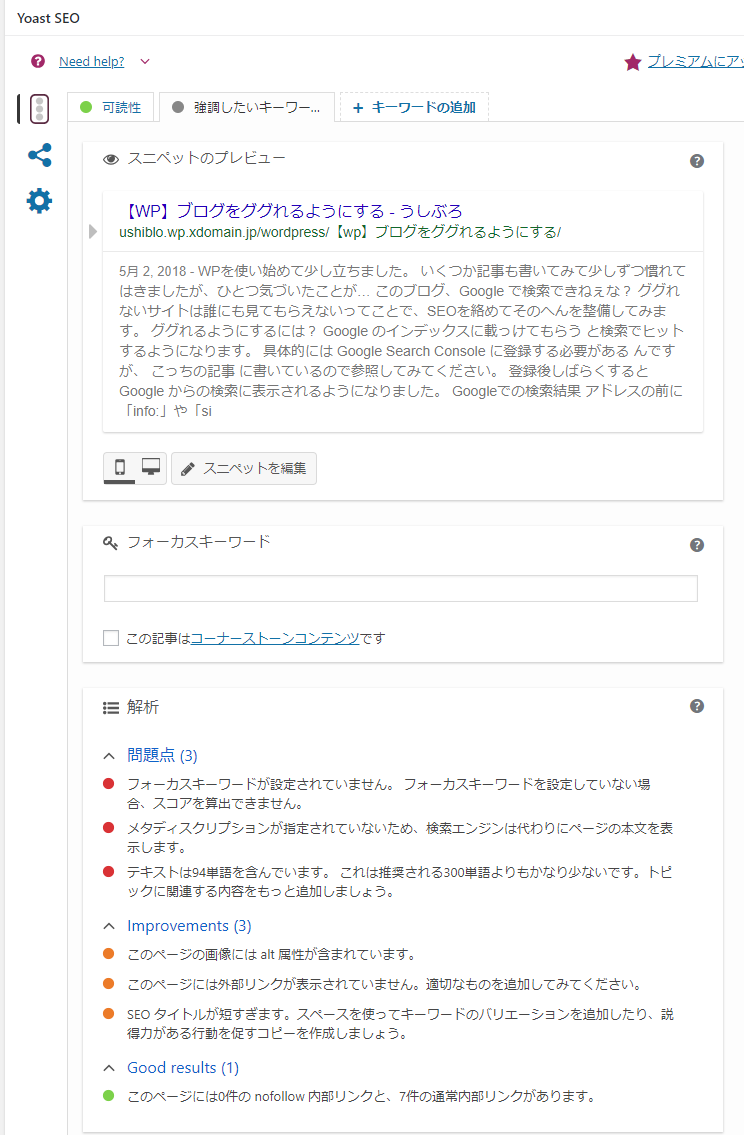Click the Yoast traffic light content optimization icon
Viewport: 744px width, 1135px height.
39,109
